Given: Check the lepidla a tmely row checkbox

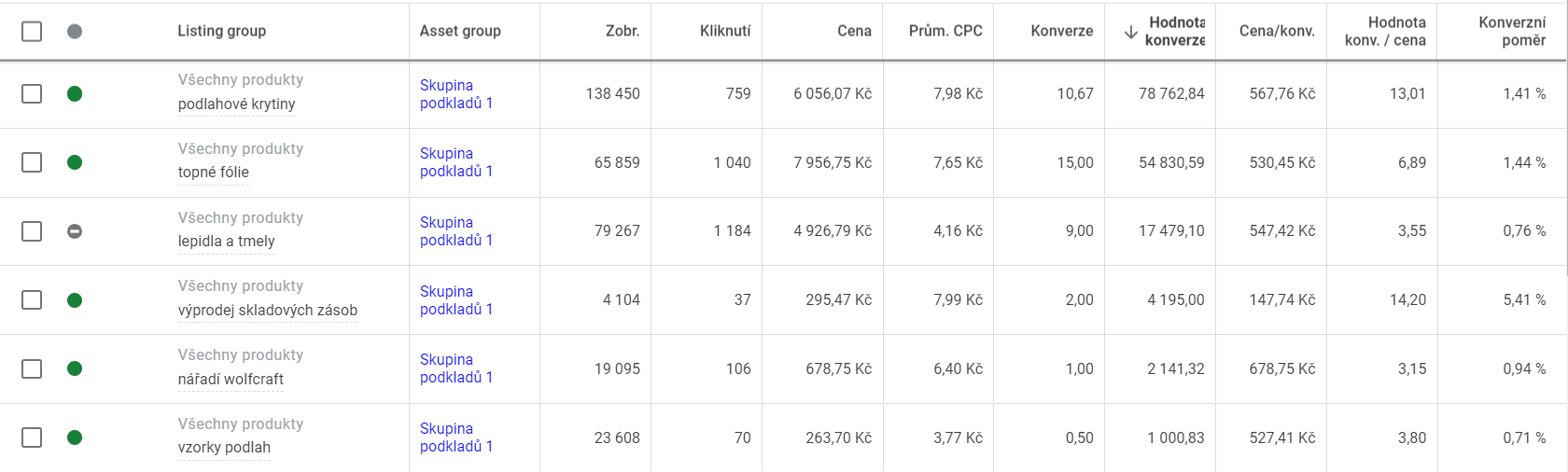Looking at the screenshot, I should 32,231.
